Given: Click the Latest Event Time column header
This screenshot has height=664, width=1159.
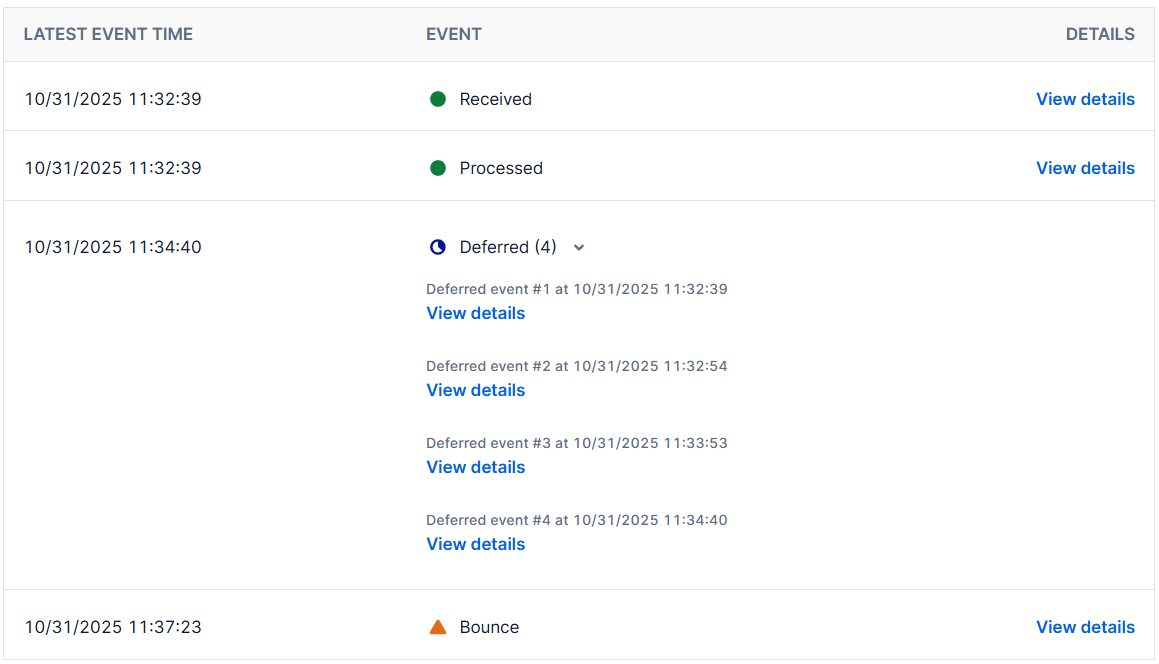Looking at the screenshot, I should [108, 34].
